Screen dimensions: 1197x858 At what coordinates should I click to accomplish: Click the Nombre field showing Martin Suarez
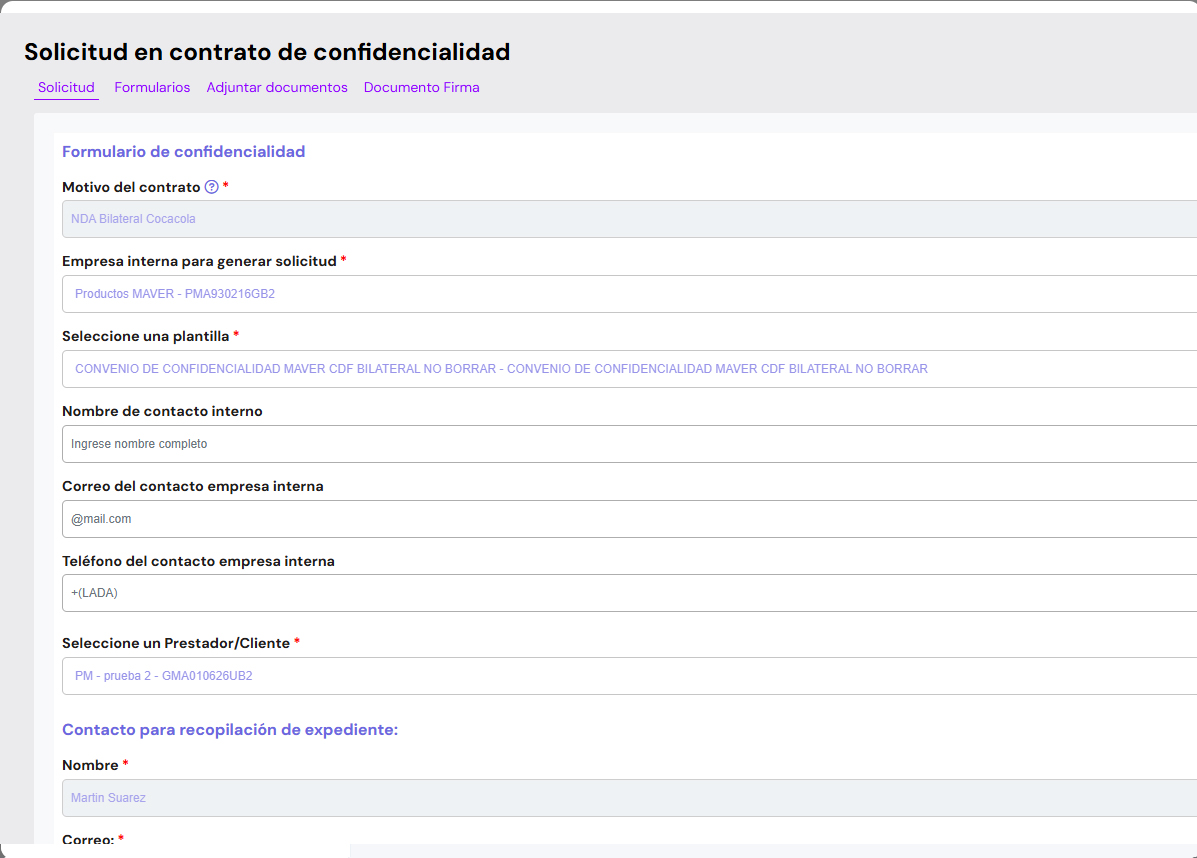[600, 797]
